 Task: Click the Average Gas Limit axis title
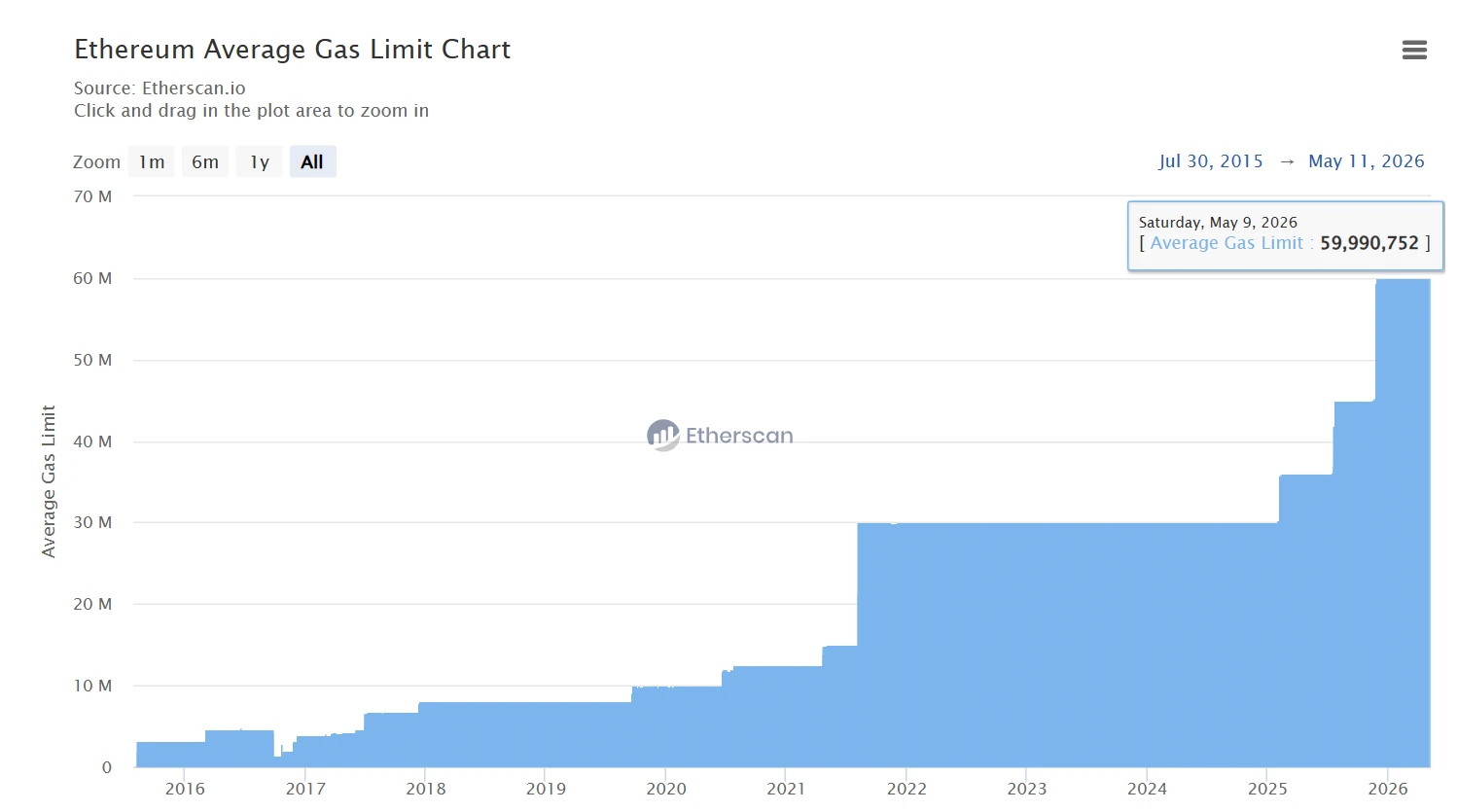[49, 481]
